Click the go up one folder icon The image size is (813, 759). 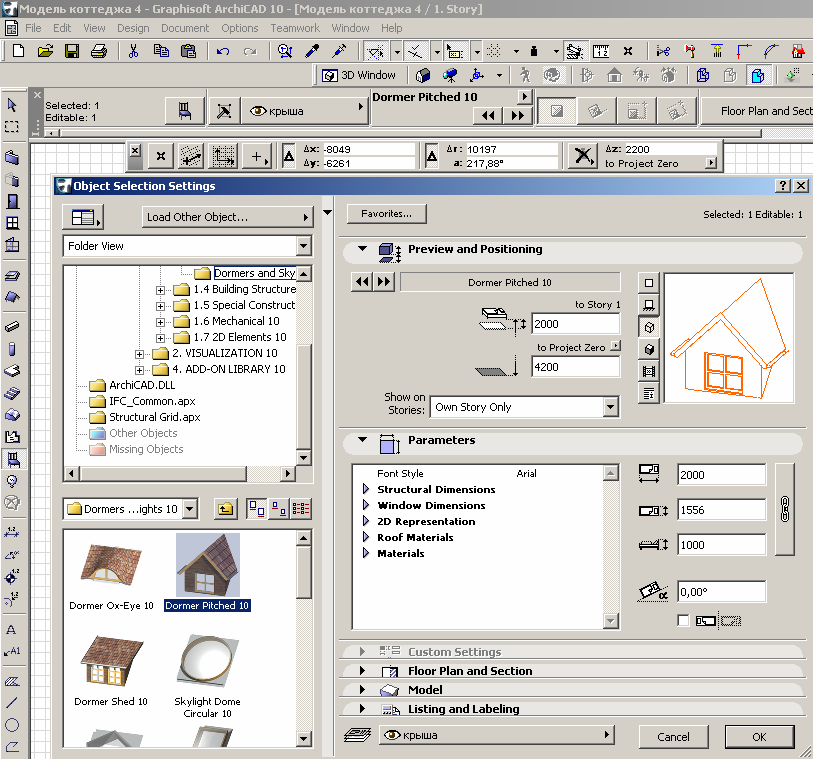[225, 509]
